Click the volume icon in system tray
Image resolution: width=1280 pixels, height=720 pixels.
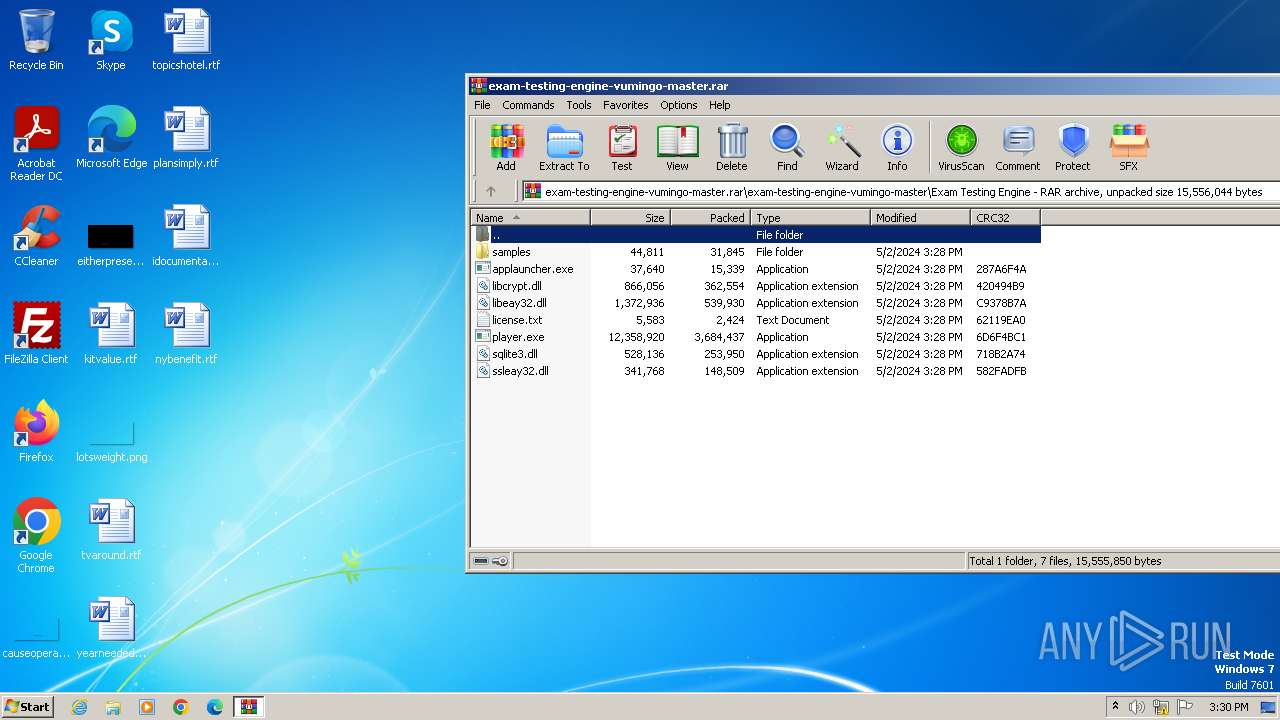tap(1137, 707)
